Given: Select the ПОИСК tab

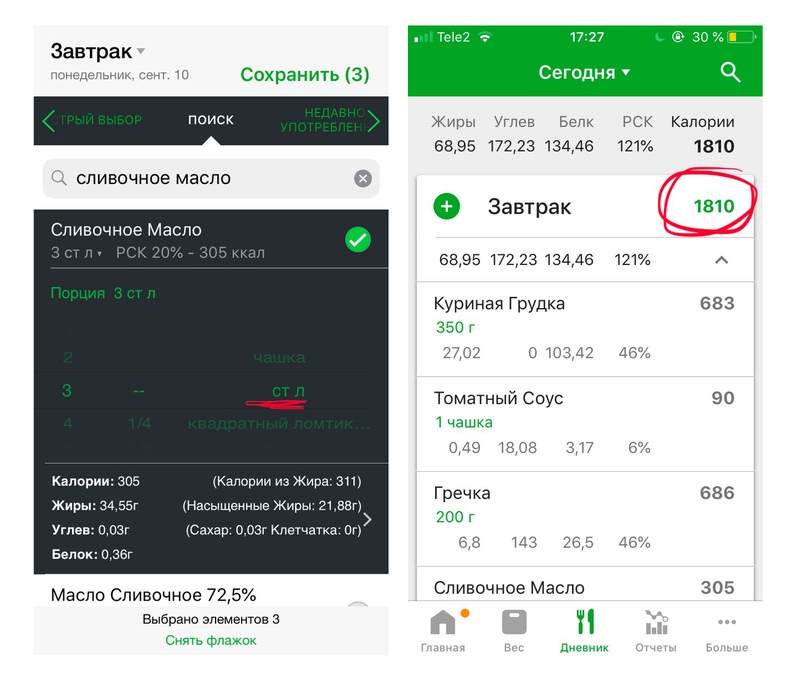Looking at the screenshot, I should click(210, 119).
